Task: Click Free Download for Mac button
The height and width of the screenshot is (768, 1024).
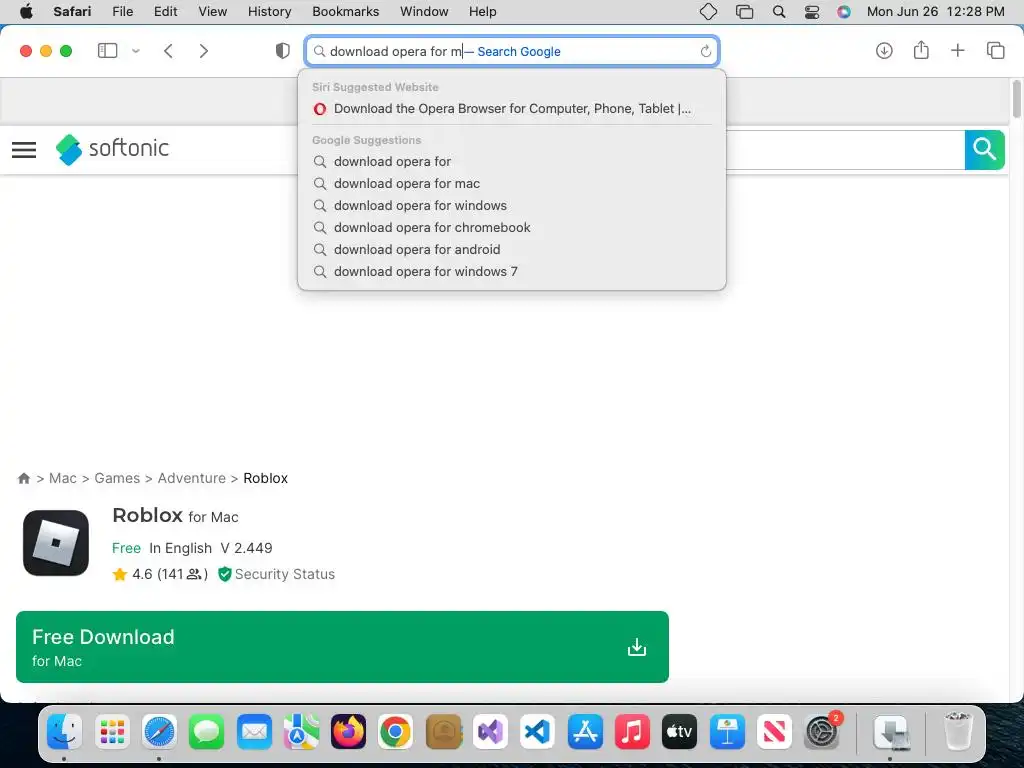Action: coord(342,647)
